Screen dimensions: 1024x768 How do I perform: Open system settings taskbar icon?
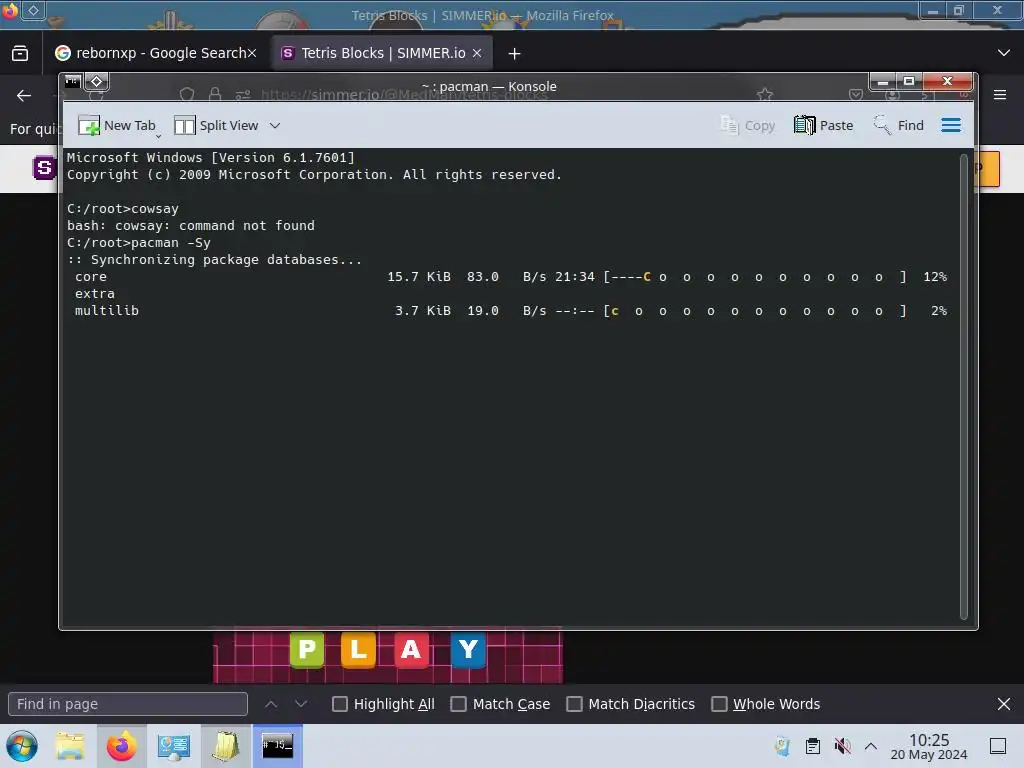pyautogui.click(x=173, y=746)
